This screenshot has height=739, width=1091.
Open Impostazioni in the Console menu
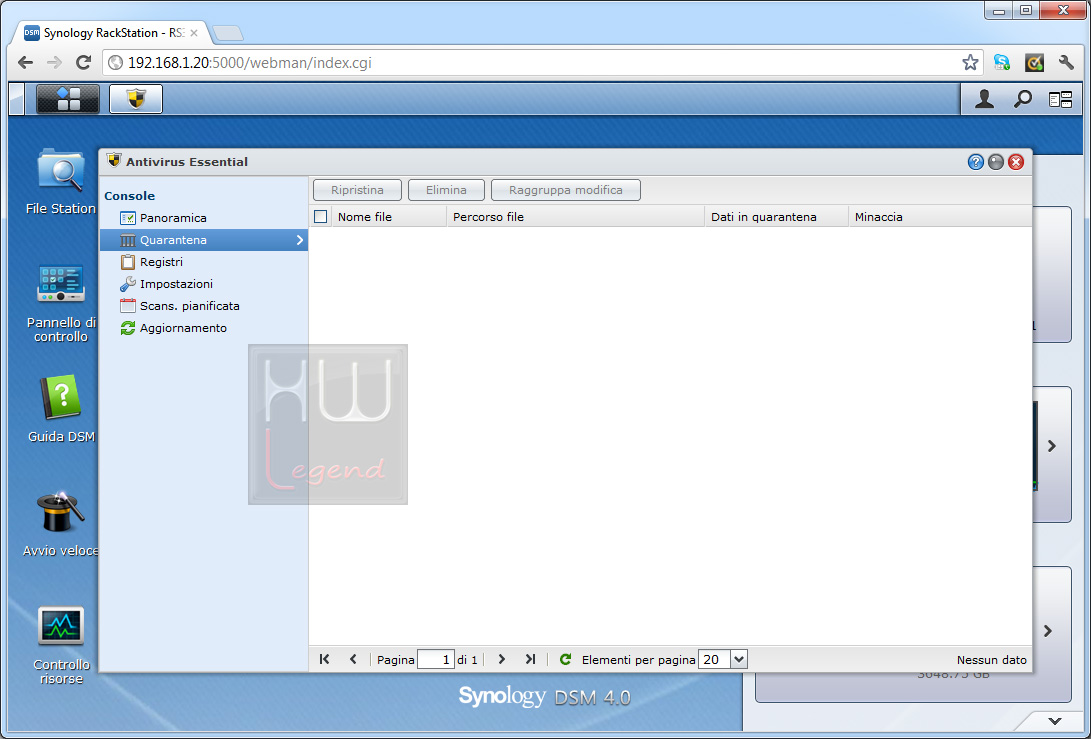(204, 284)
